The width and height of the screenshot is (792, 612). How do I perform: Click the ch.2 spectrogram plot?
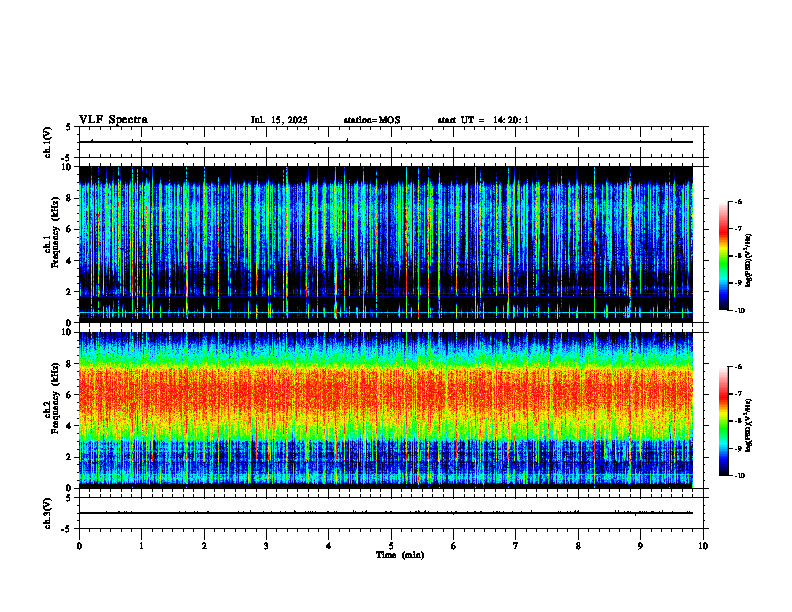[x=386, y=410]
